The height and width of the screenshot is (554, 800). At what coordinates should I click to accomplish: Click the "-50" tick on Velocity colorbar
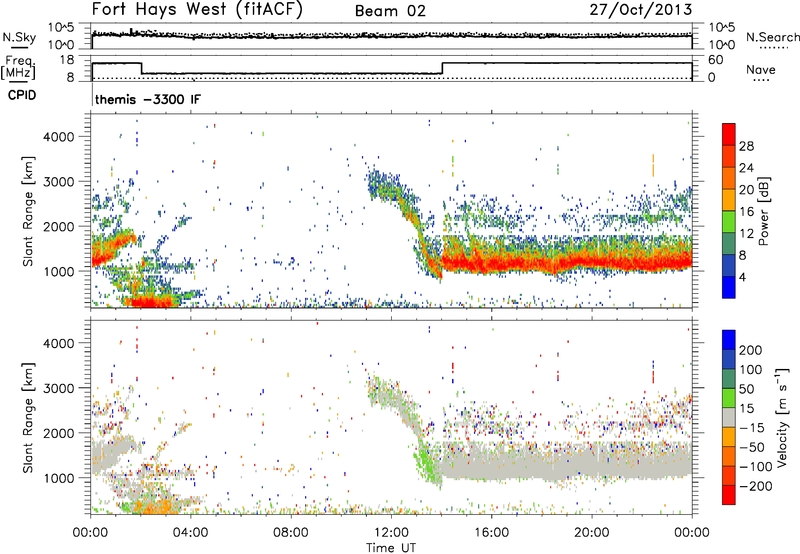[752, 447]
